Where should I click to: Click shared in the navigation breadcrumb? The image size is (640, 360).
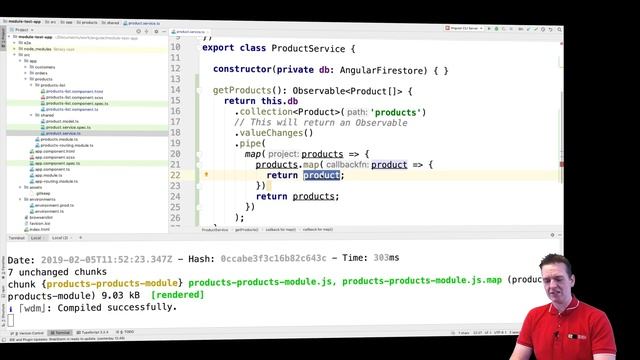110,22
